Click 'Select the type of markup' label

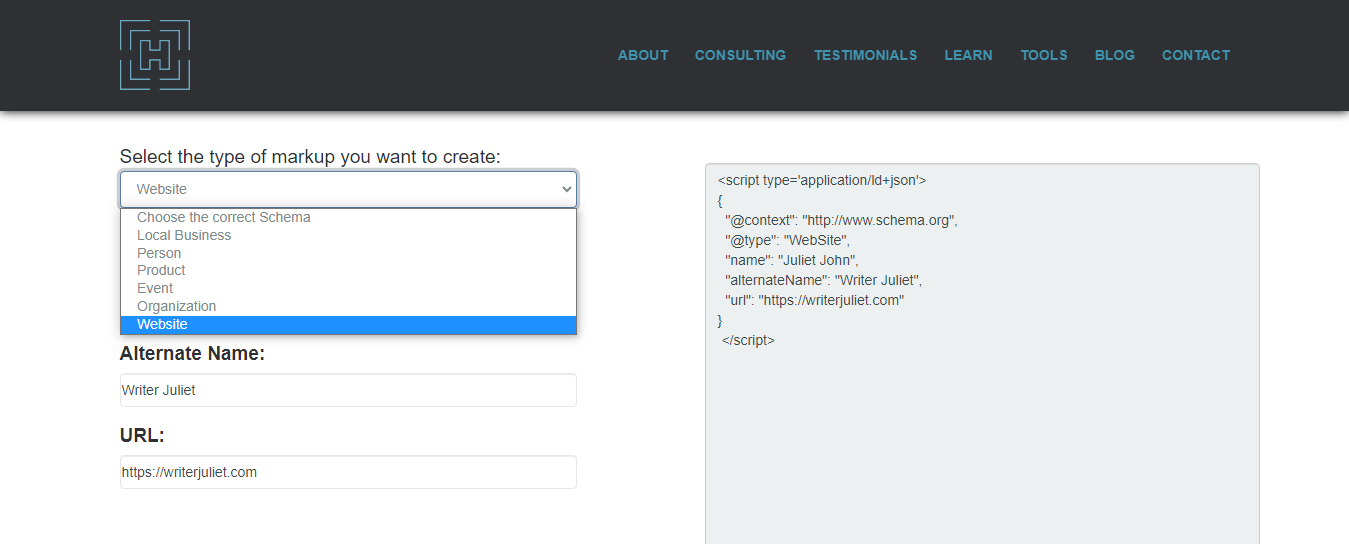point(310,157)
